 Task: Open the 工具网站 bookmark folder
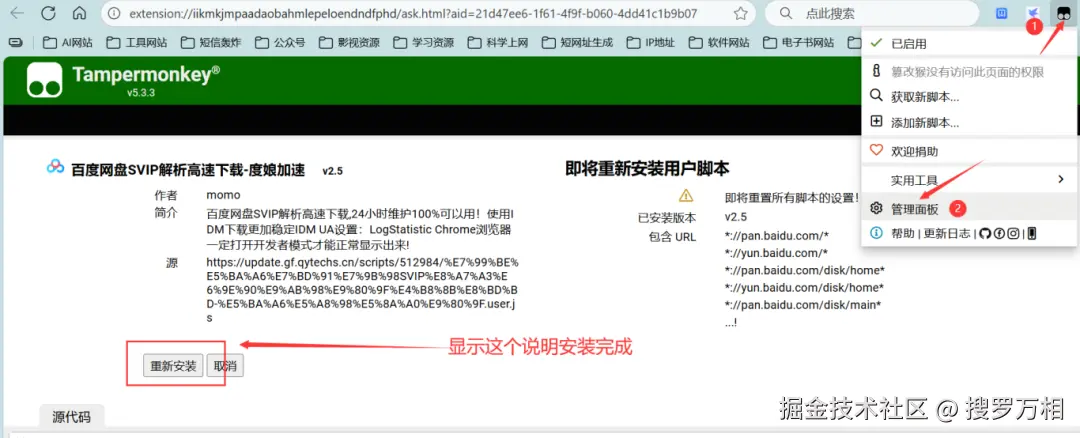point(136,42)
